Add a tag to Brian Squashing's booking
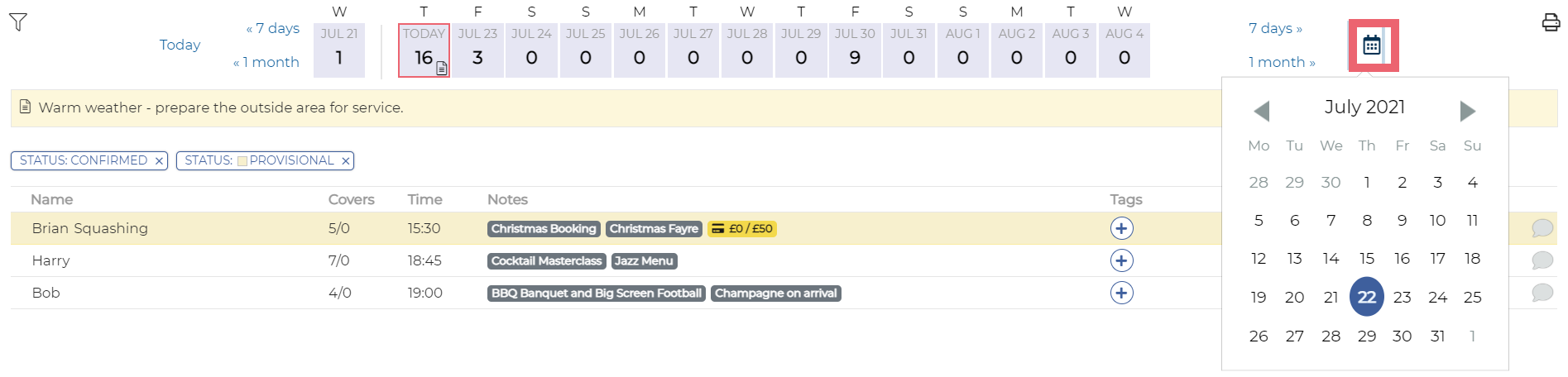This screenshot has width=1568, height=377. [x=1121, y=228]
